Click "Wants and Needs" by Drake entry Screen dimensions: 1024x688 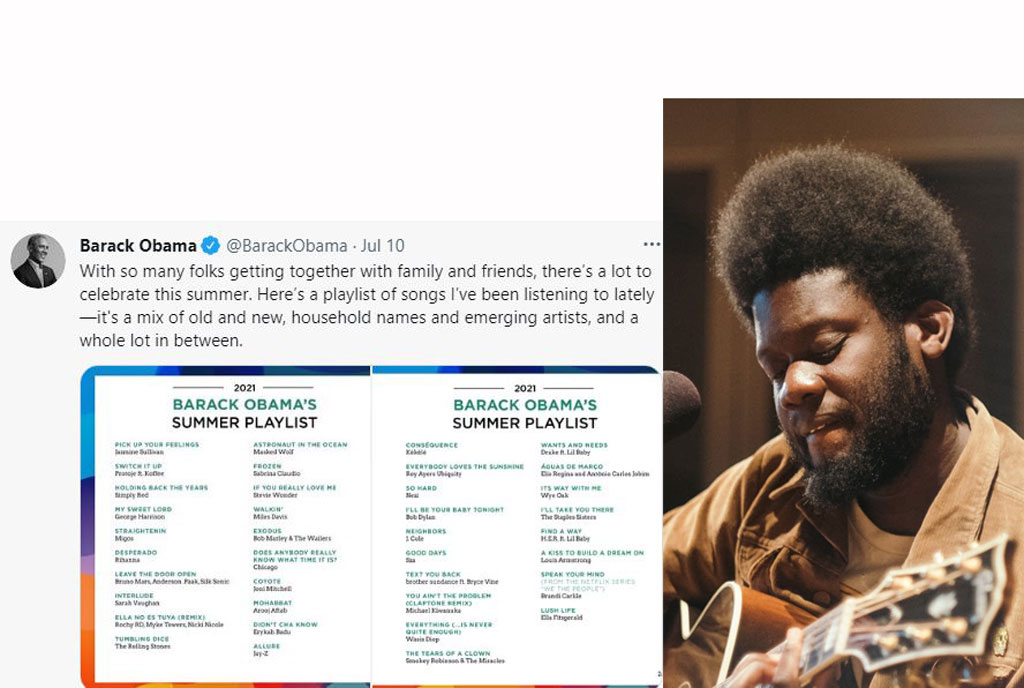574,448
